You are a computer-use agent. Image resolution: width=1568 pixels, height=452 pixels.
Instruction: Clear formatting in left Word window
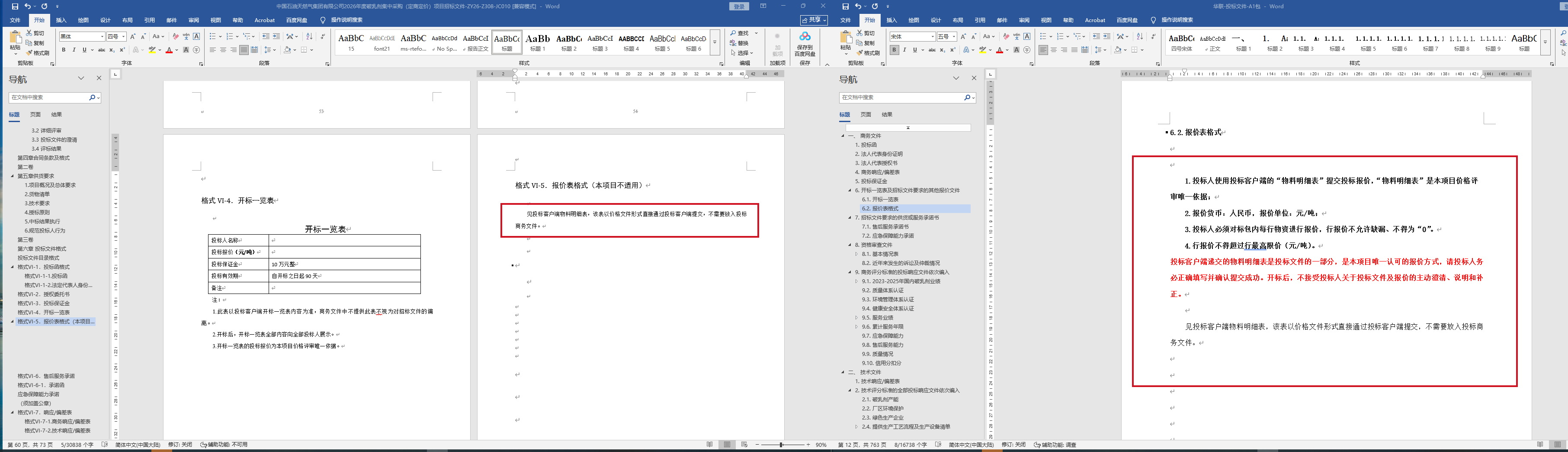click(175, 36)
